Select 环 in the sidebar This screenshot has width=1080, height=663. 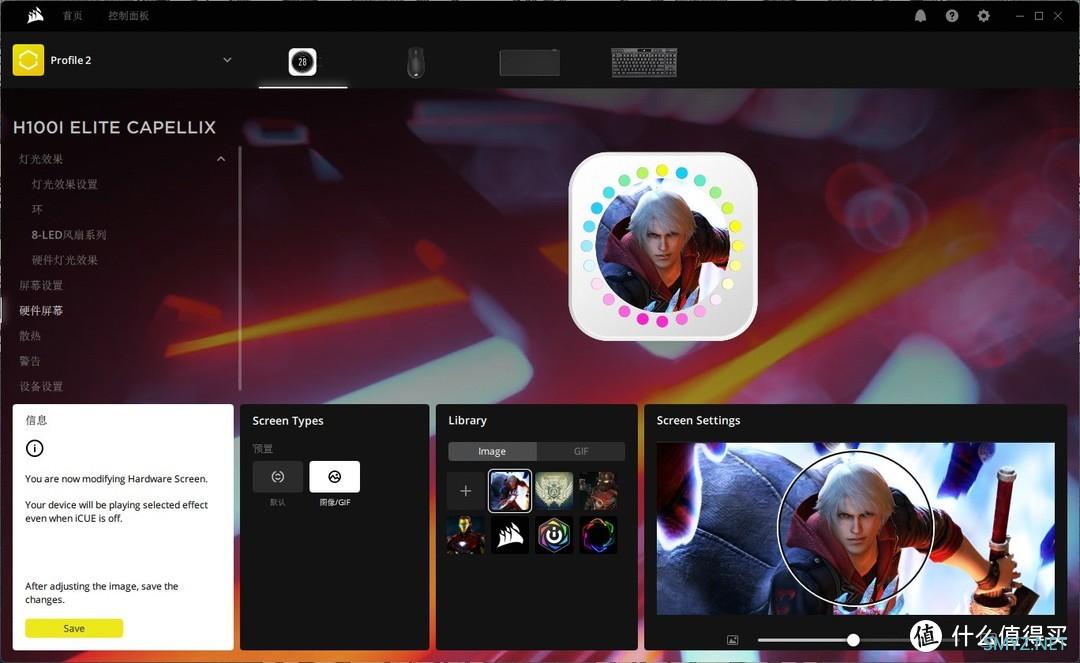(37, 209)
